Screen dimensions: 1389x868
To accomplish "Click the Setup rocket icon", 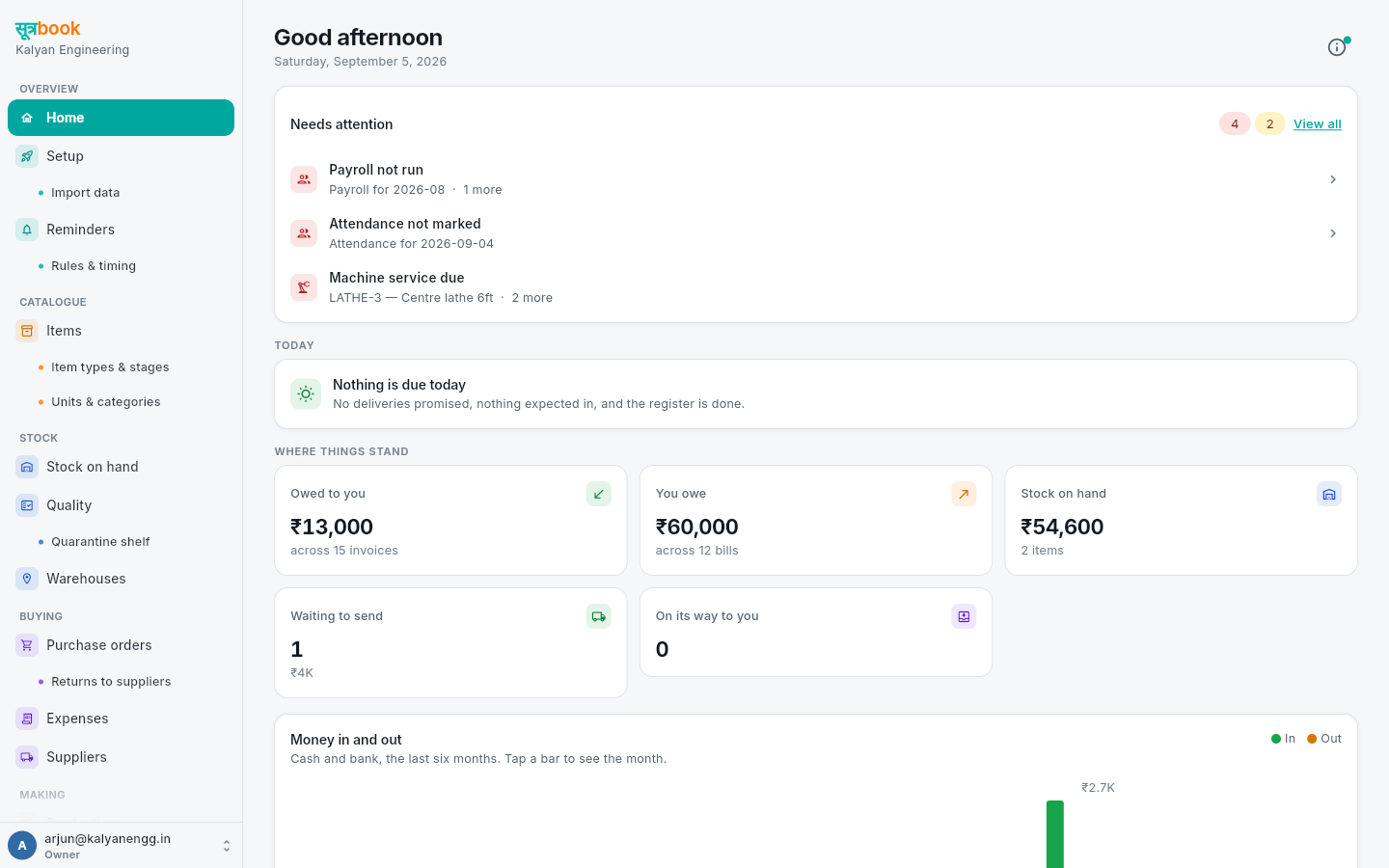I will pos(27,156).
